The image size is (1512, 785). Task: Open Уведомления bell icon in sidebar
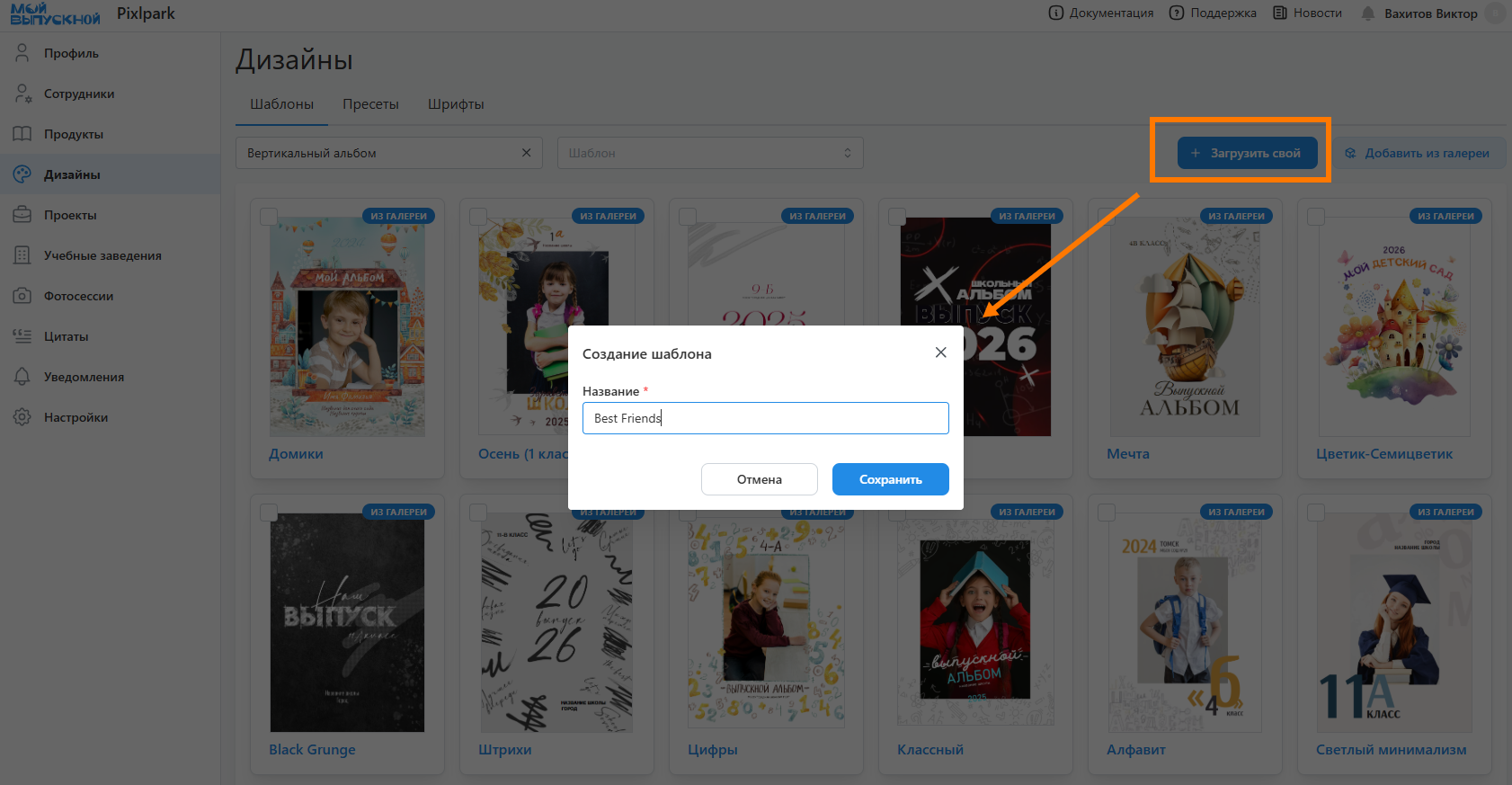click(22, 377)
